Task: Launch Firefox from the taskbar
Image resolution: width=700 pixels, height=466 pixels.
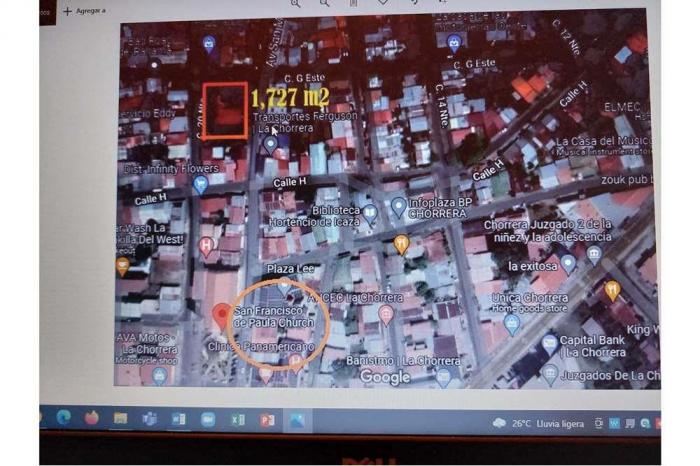Action: (x=92, y=419)
